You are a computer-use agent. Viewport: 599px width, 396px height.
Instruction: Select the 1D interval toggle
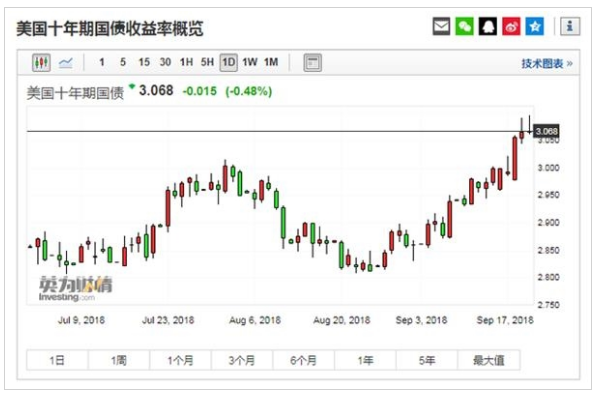(228, 62)
